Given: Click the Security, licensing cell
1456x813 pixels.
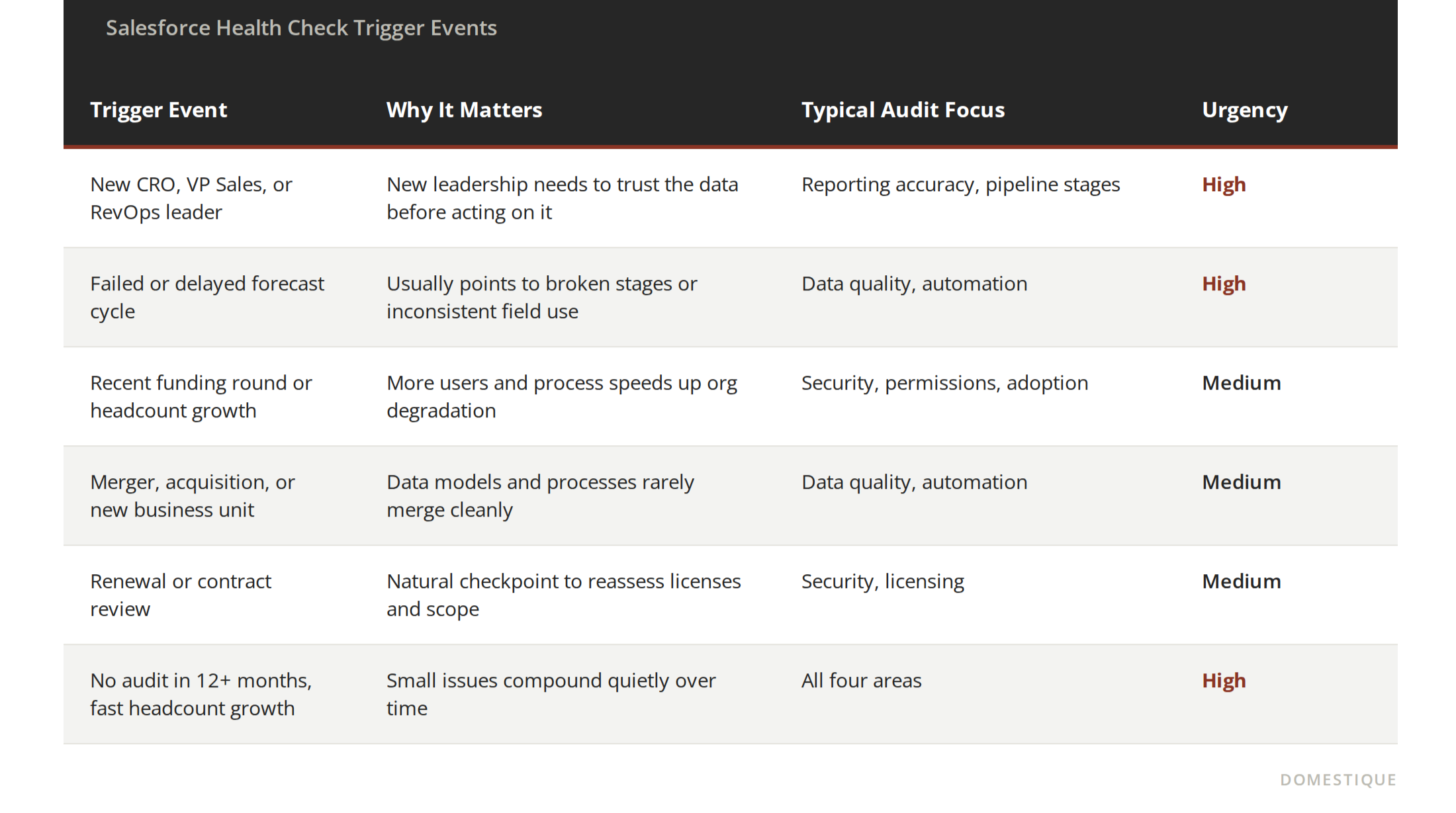Looking at the screenshot, I should click(x=883, y=581).
